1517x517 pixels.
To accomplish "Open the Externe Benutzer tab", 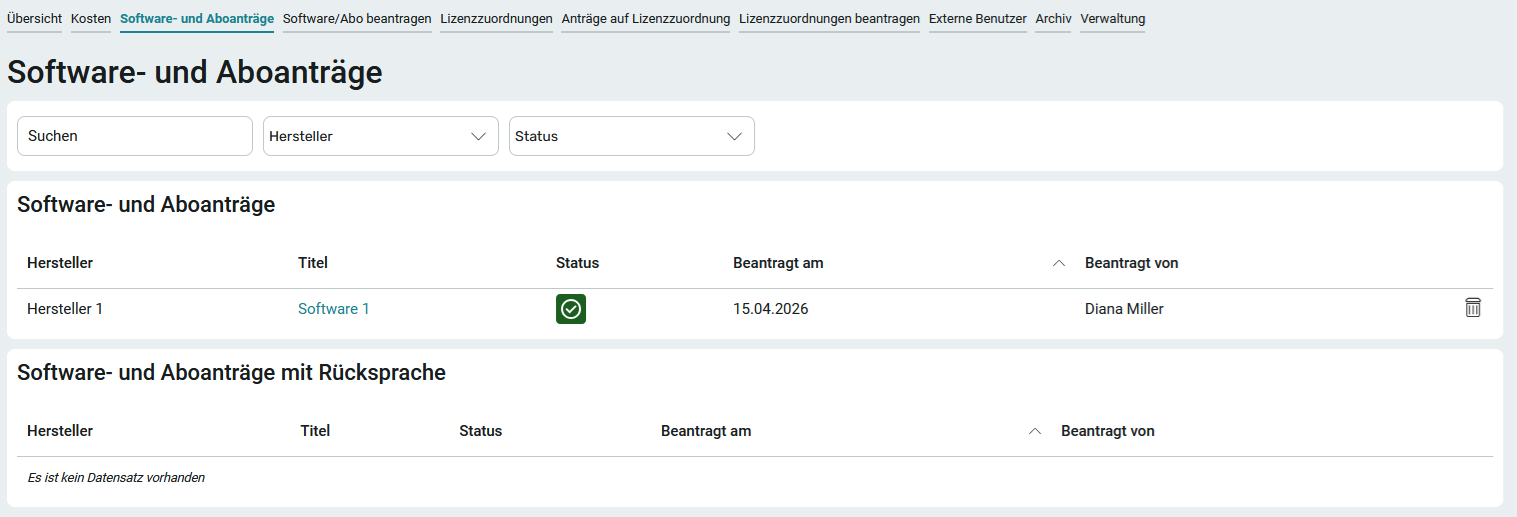I will point(977,19).
